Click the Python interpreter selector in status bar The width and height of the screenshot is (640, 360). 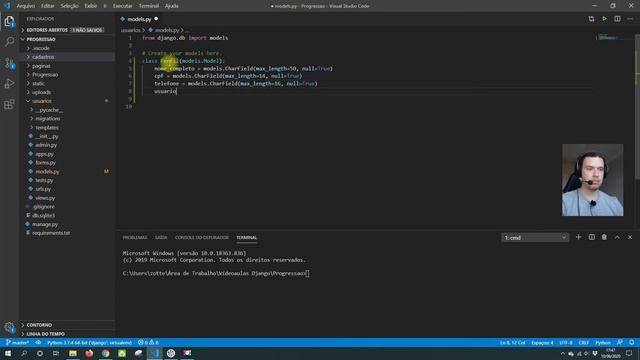(89, 342)
